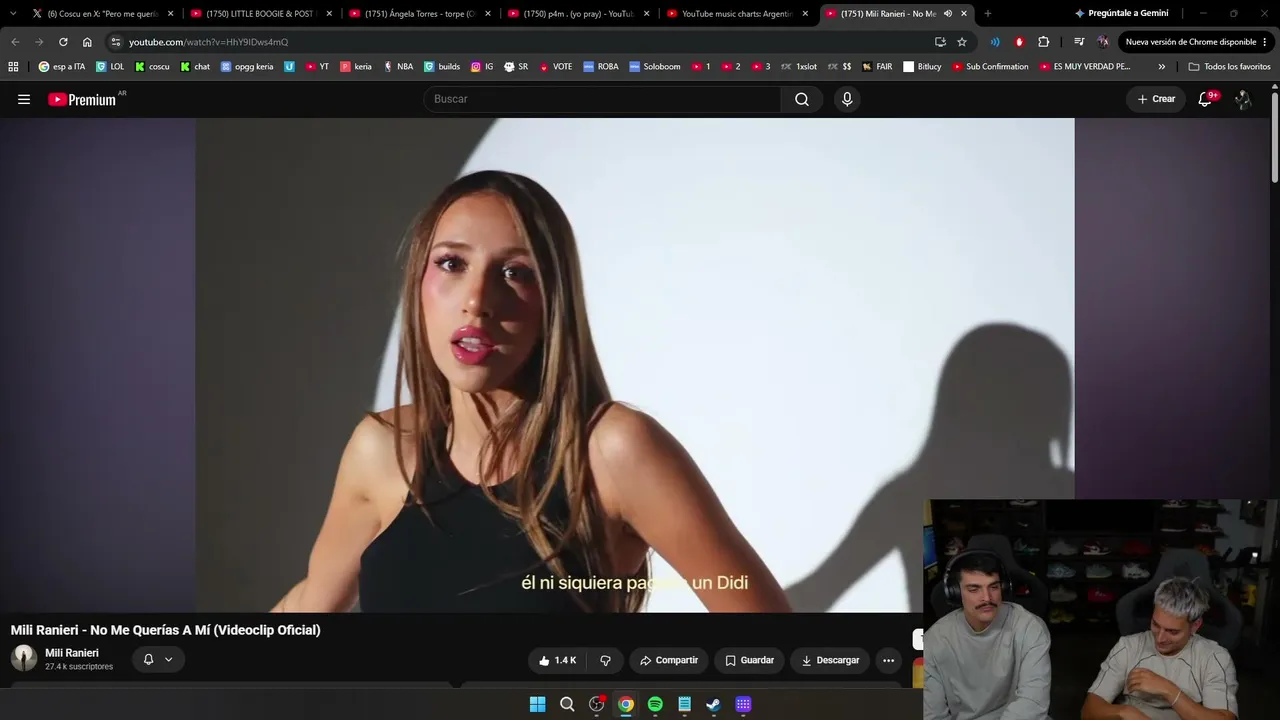Open the NBA bookmark
The image size is (1280, 720).
point(398,67)
